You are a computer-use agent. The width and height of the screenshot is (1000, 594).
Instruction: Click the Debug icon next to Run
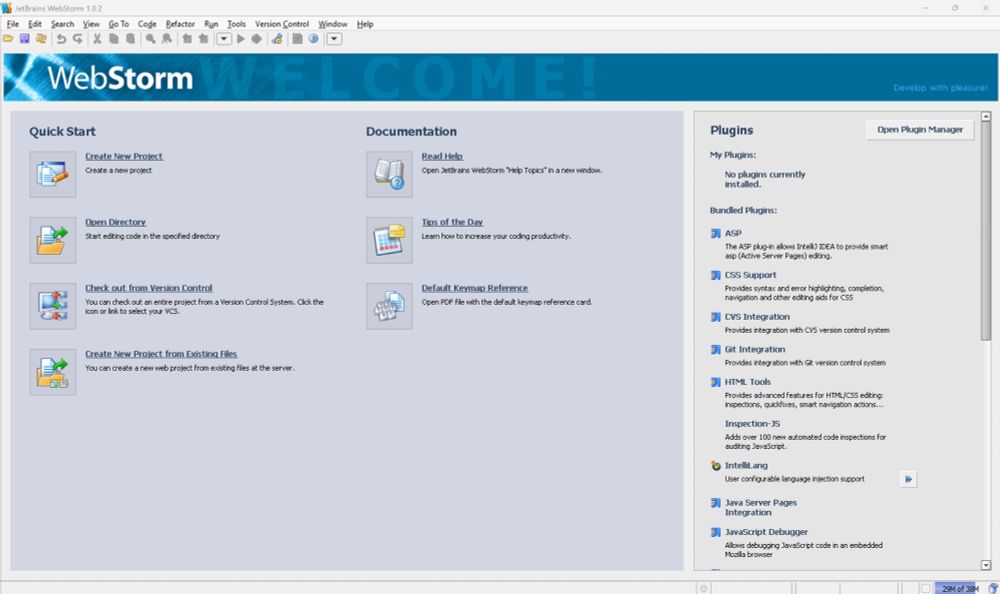[x=256, y=39]
